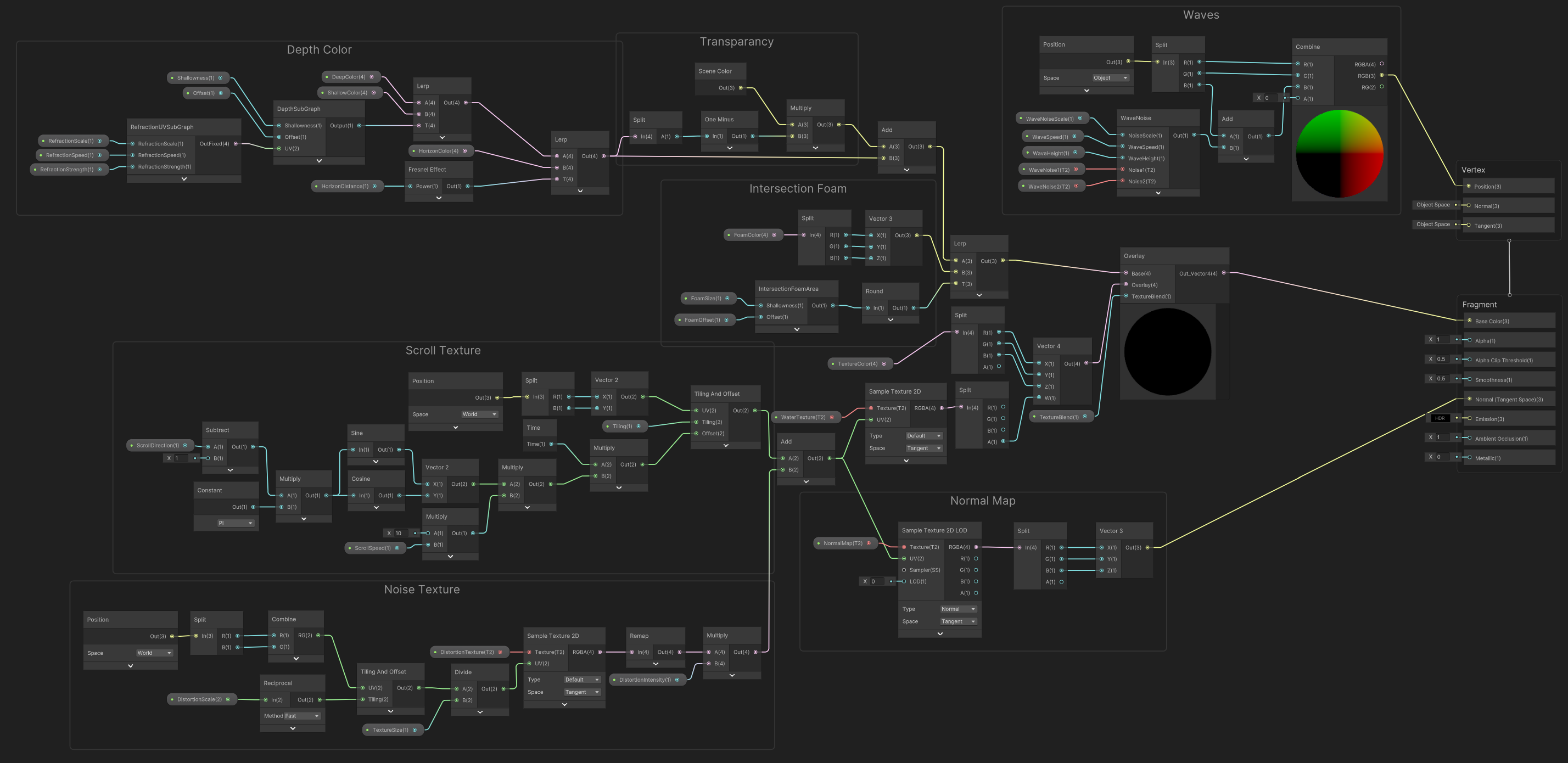Open Reciprocal Method dropdown showing Fast

point(301,716)
